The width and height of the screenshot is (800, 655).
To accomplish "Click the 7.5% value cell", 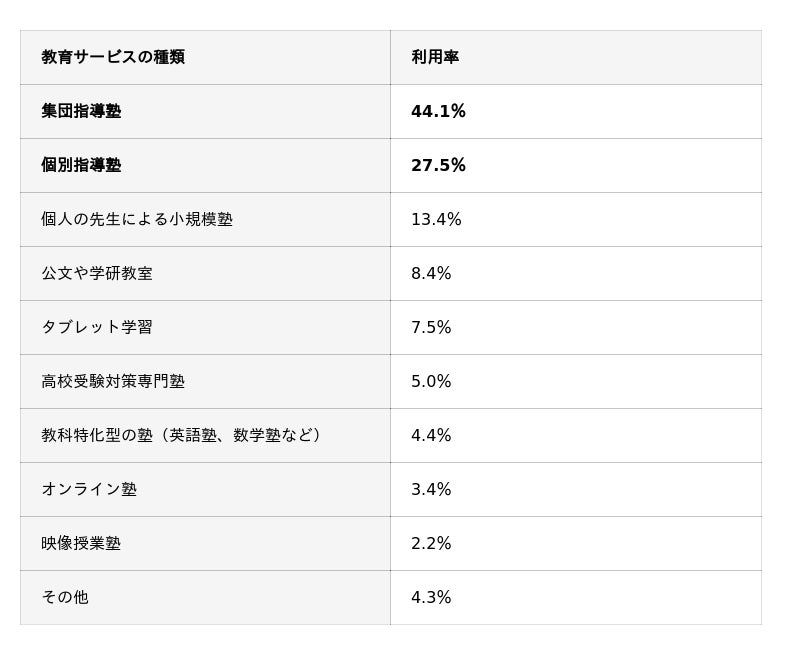I will (x=431, y=327).
